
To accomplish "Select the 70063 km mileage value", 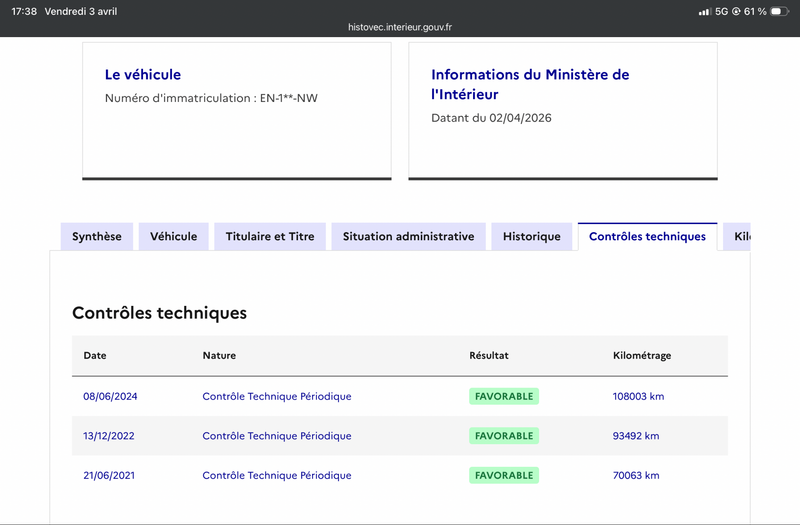I will (x=636, y=475).
